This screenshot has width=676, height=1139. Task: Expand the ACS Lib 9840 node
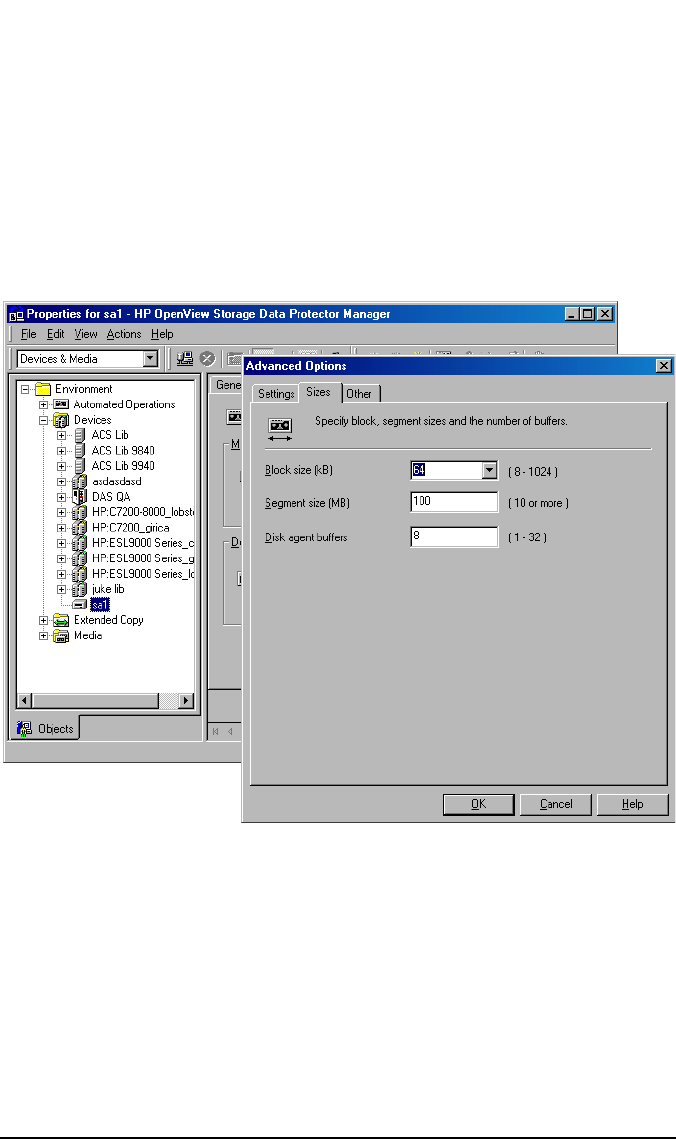pos(62,451)
